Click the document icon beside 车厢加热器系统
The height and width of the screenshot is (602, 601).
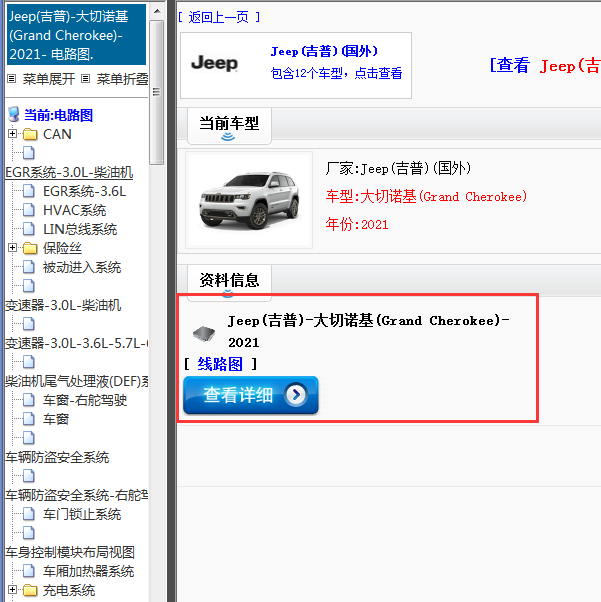pos(28,571)
